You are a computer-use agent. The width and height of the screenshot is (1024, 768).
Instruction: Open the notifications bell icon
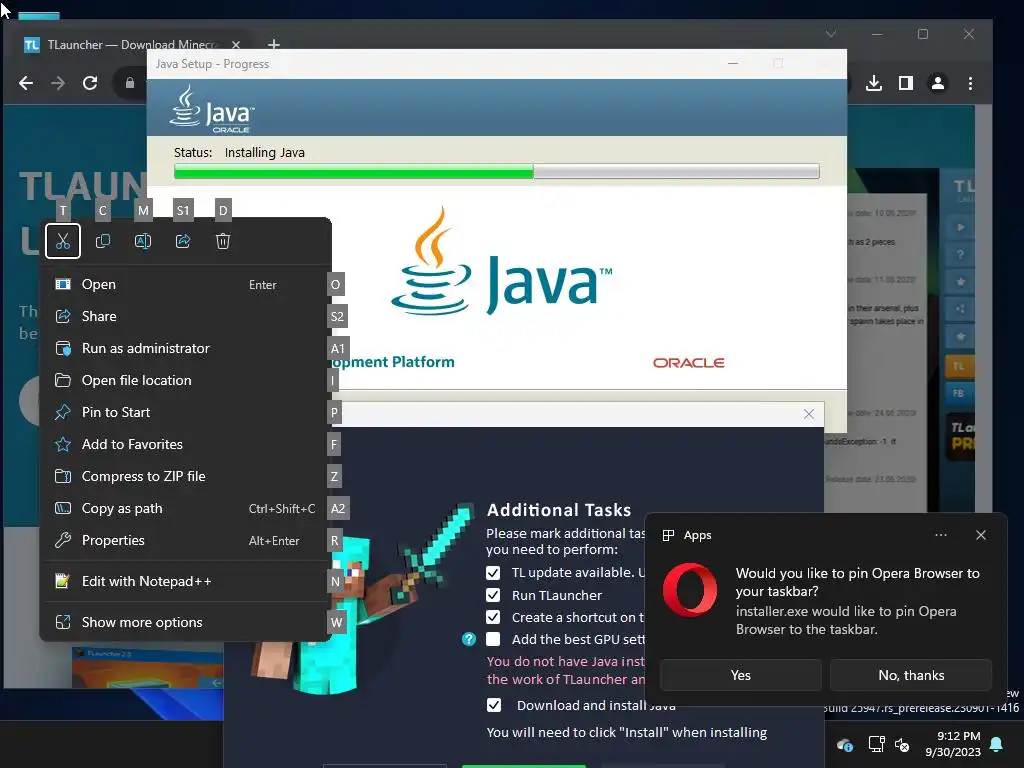(997, 744)
